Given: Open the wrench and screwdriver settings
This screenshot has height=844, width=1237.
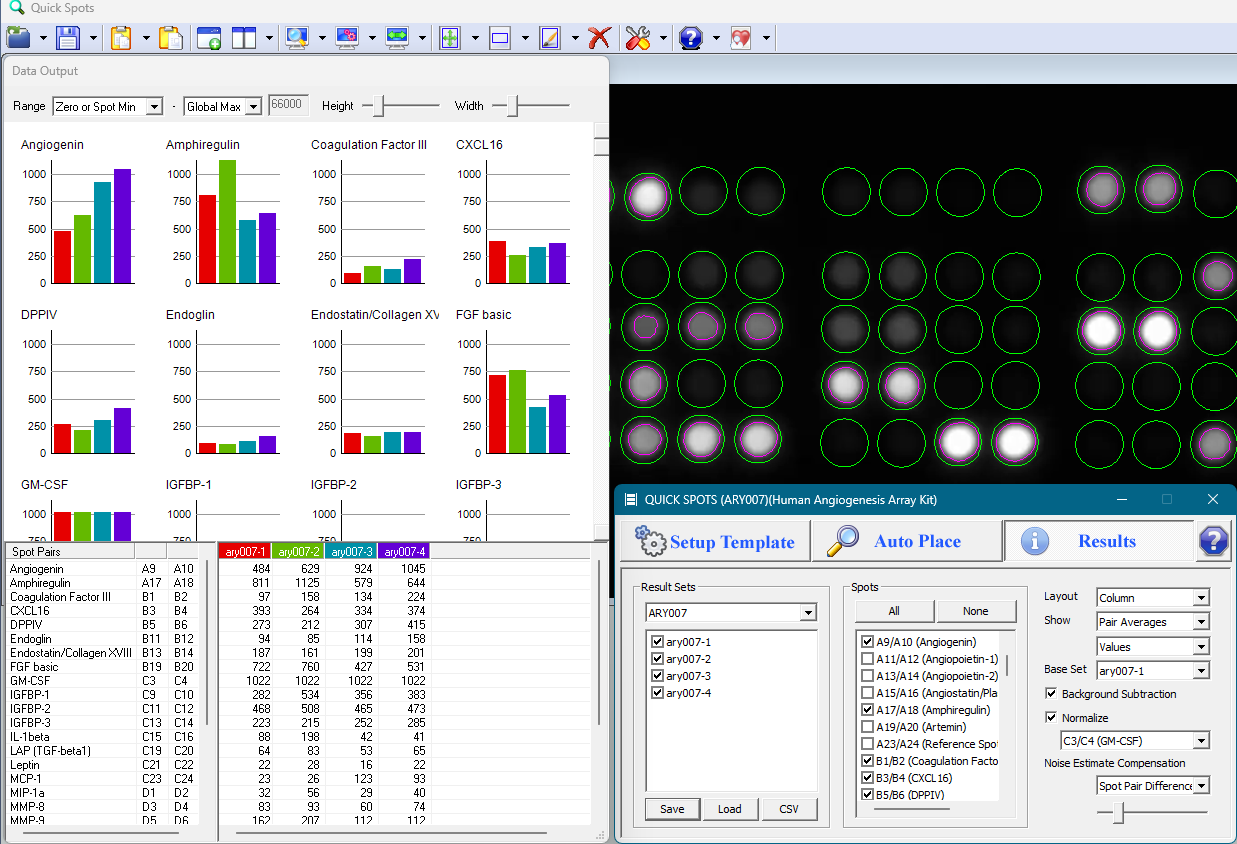Looking at the screenshot, I should tap(638, 38).
